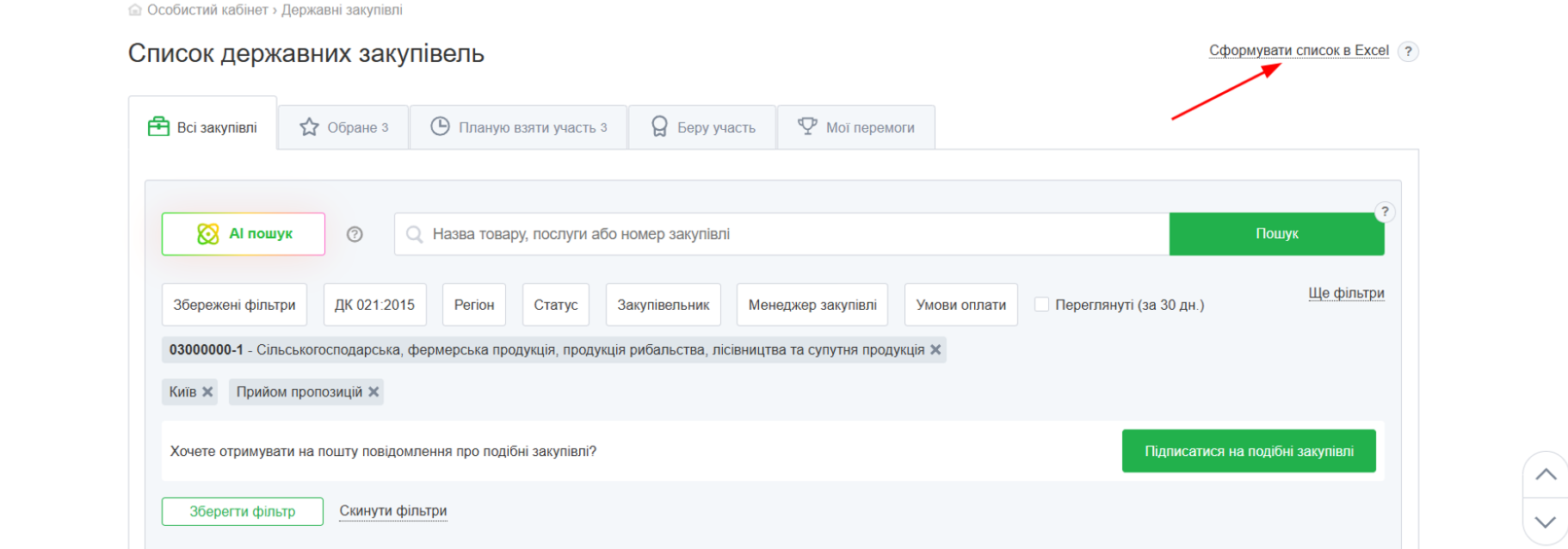Click the home icon in breadcrumb
1568x549 pixels.
point(135,10)
